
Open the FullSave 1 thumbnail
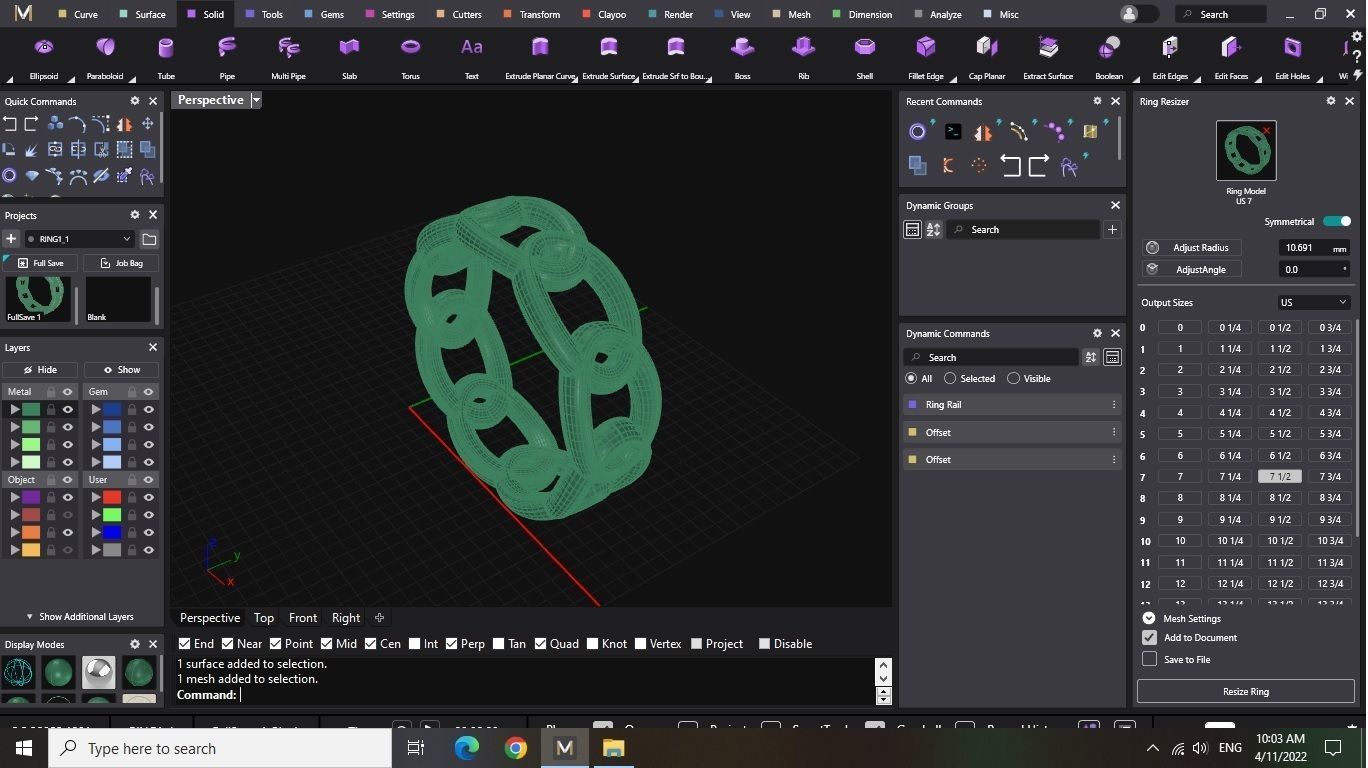pos(38,300)
